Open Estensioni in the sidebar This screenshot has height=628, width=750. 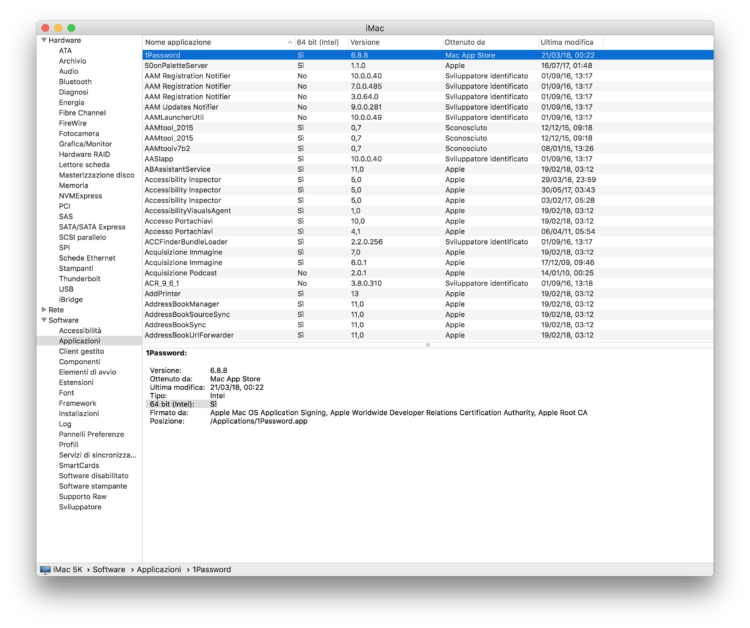tap(76, 382)
